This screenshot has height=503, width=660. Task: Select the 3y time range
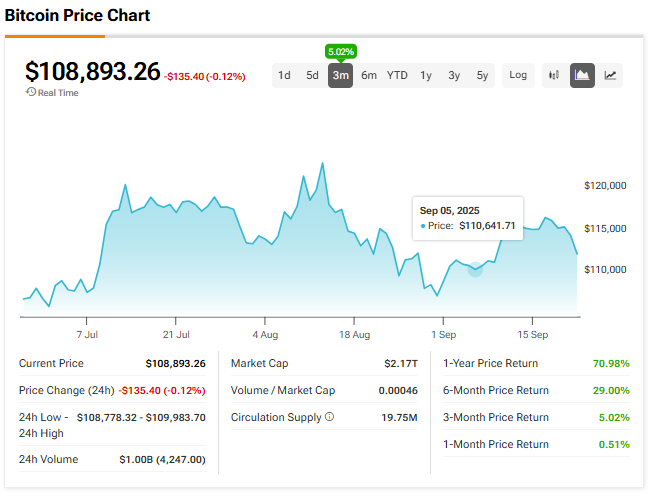coord(454,75)
